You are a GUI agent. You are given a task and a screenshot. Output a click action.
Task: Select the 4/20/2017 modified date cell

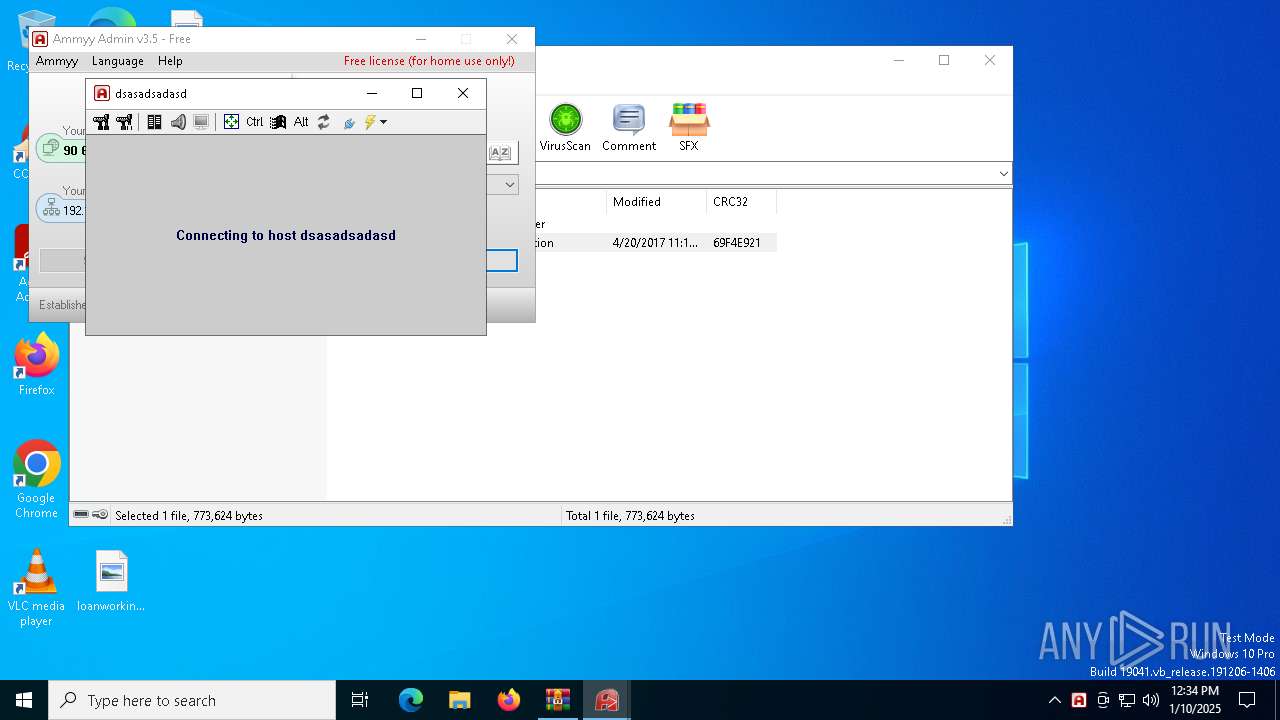(x=656, y=243)
